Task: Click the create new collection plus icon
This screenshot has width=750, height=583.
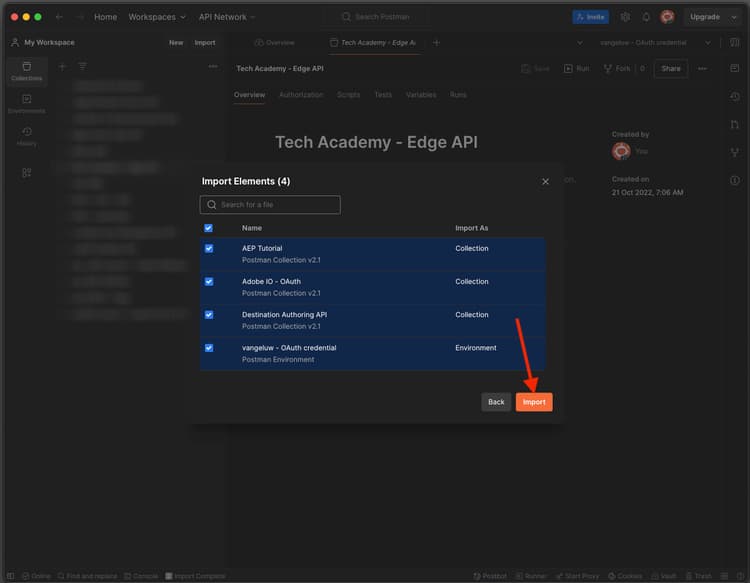Action: click(62, 66)
